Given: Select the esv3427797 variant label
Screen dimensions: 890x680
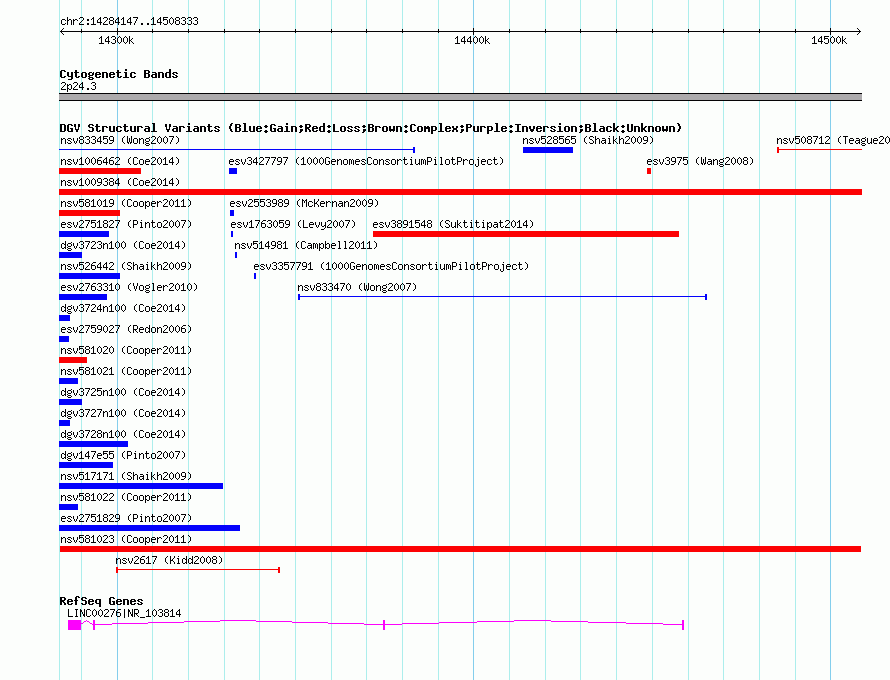Looking at the screenshot, I should point(366,161).
